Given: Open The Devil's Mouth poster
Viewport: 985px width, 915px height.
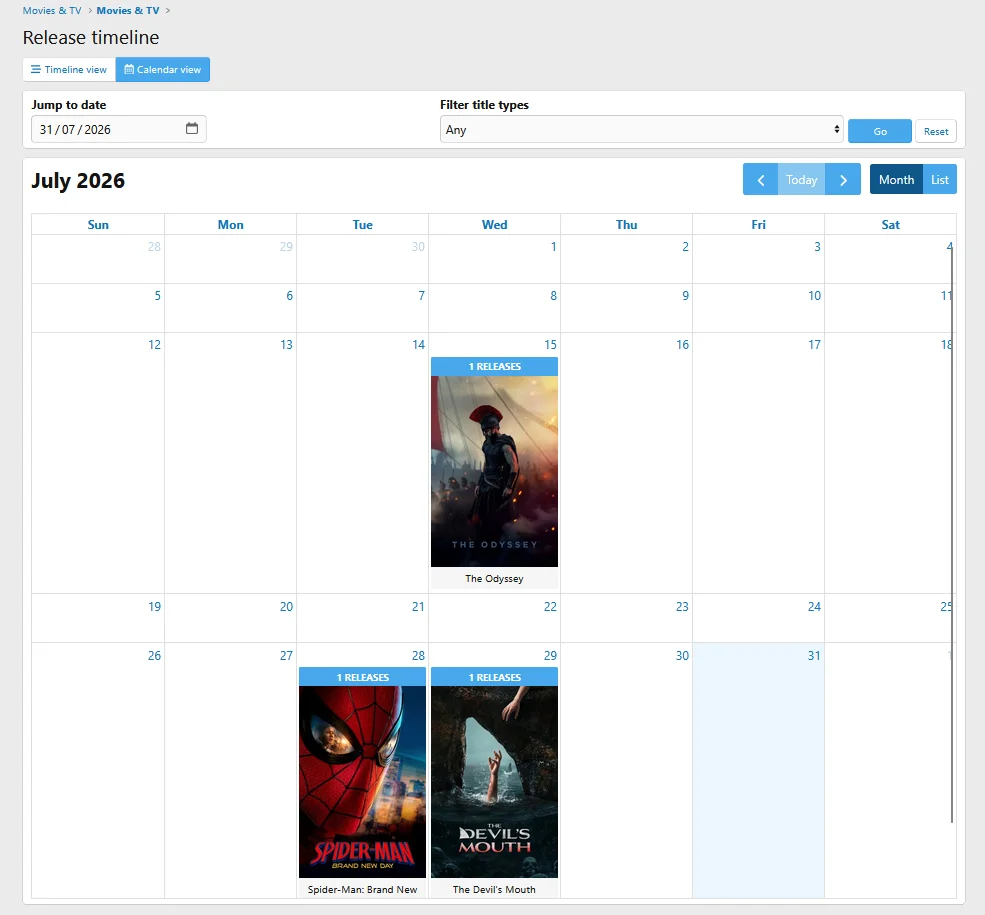Looking at the screenshot, I should coord(494,782).
